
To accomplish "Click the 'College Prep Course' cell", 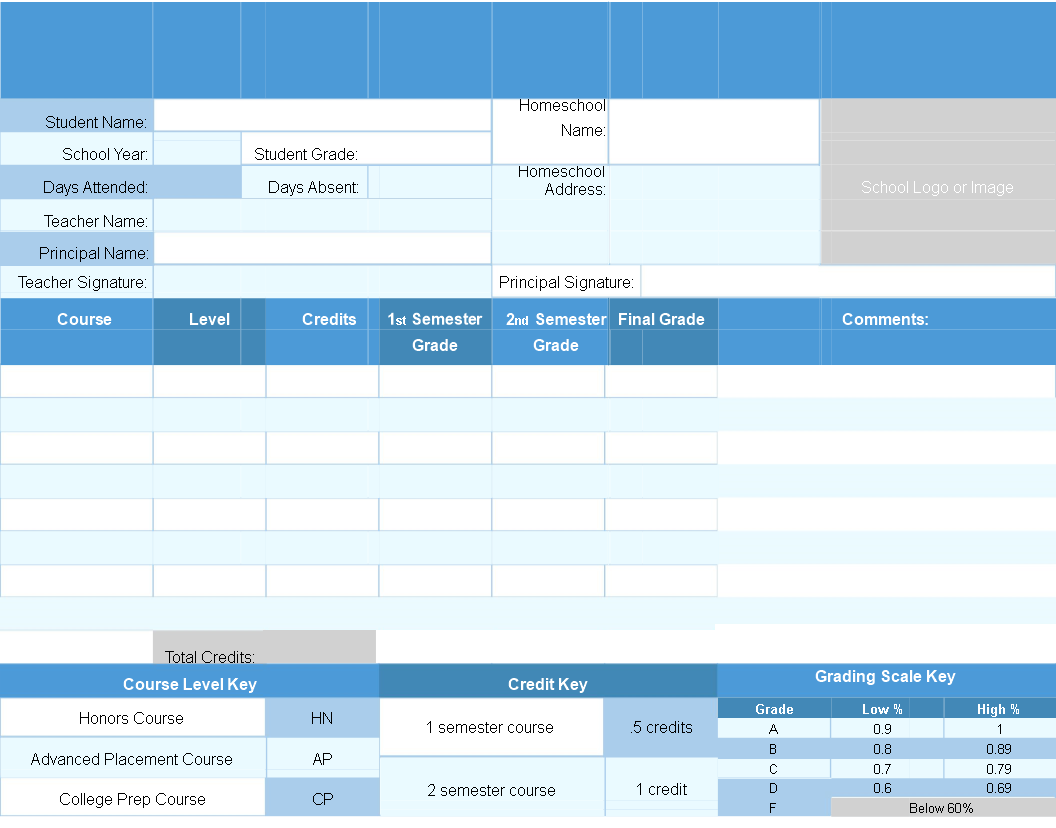I will (133, 798).
